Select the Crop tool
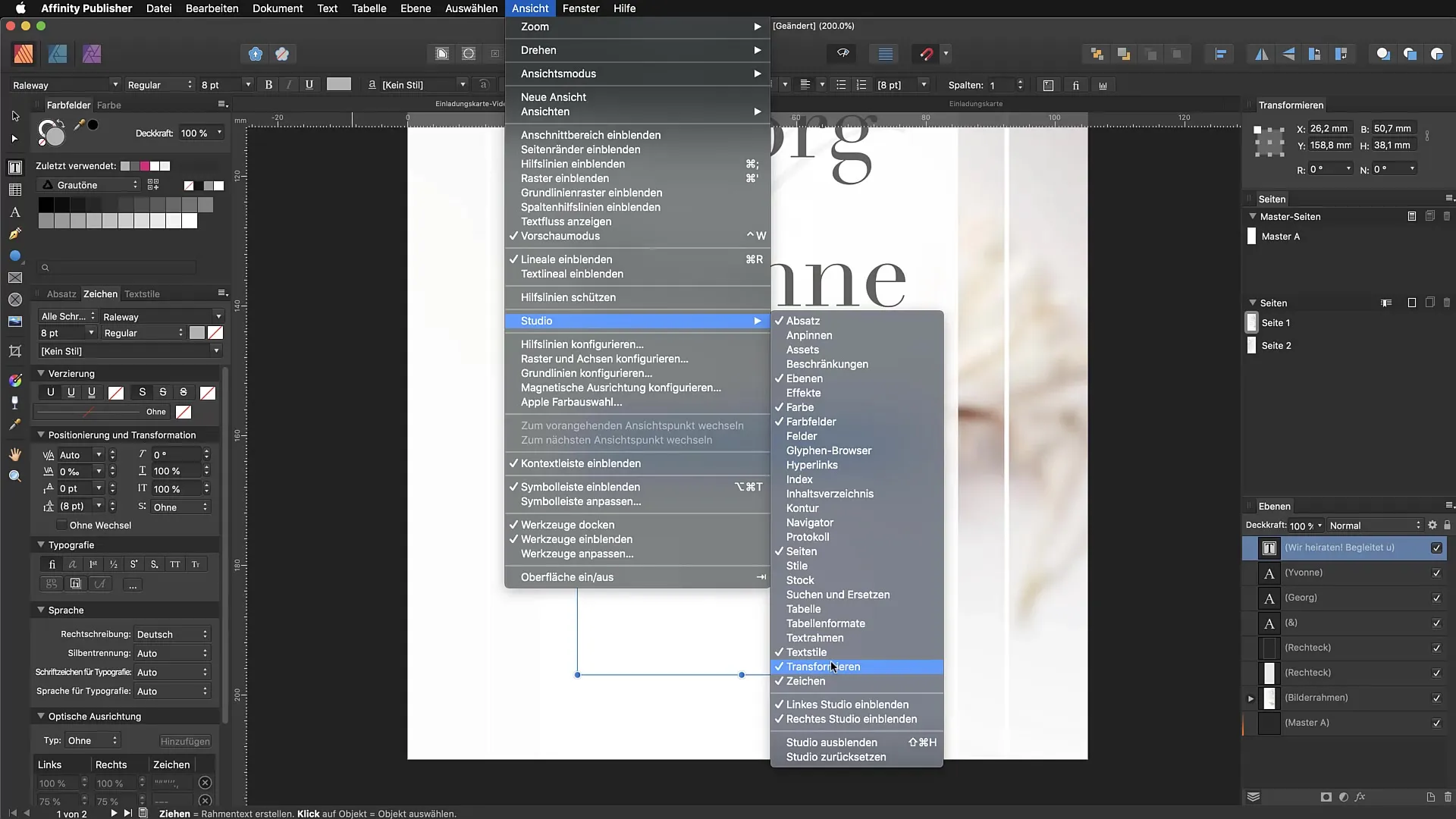This screenshot has height=819, width=1456. tap(15, 351)
